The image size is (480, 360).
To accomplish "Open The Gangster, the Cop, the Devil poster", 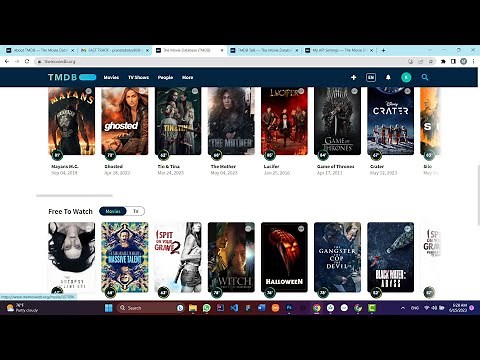I will [x=337, y=257].
